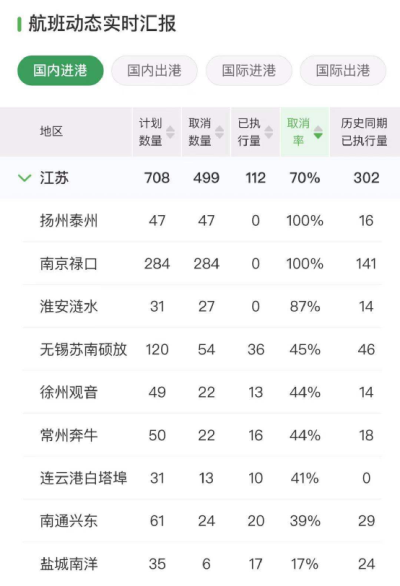This screenshot has height=586, width=400.
Task: Switch to 国际进港 tab
Action: [249, 70]
